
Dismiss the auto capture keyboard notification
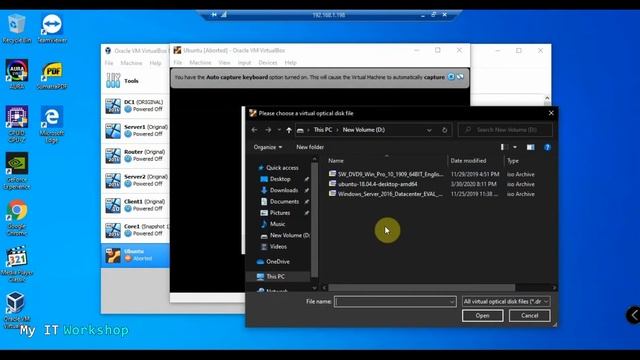[x=451, y=77]
